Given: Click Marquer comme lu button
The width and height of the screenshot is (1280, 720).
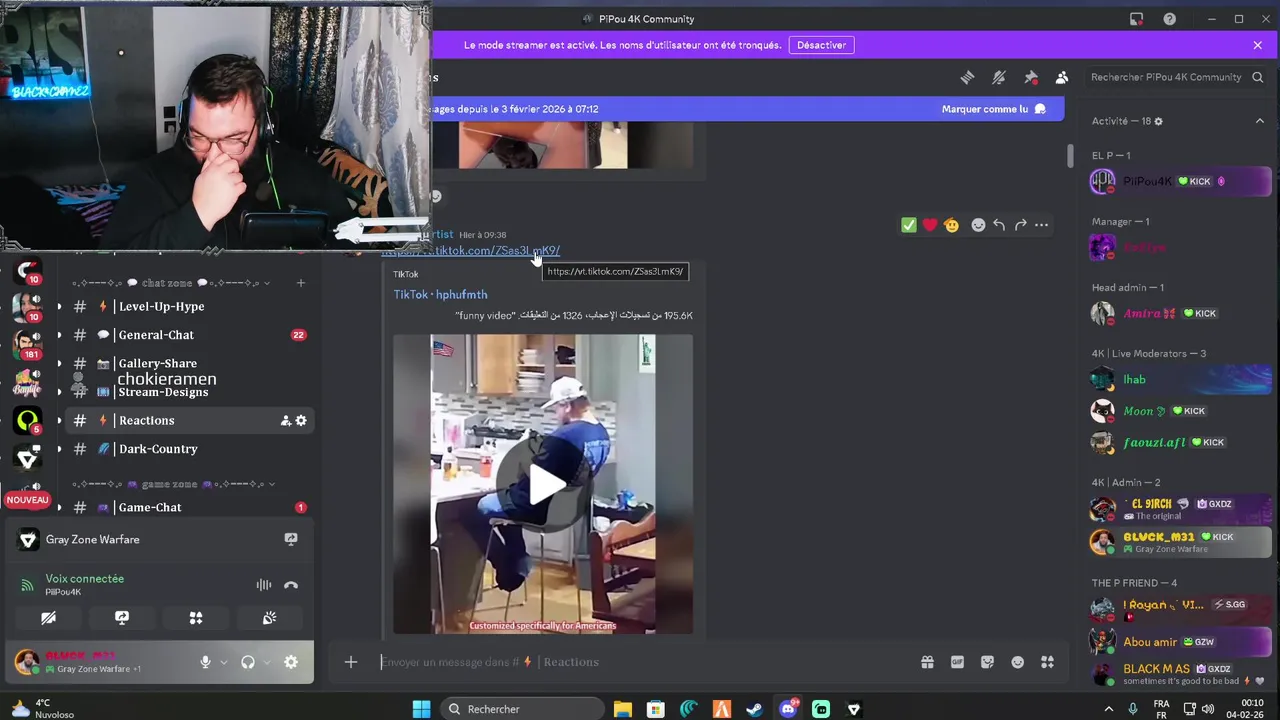Looking at the screenshot, I should [x=993, y=109].
